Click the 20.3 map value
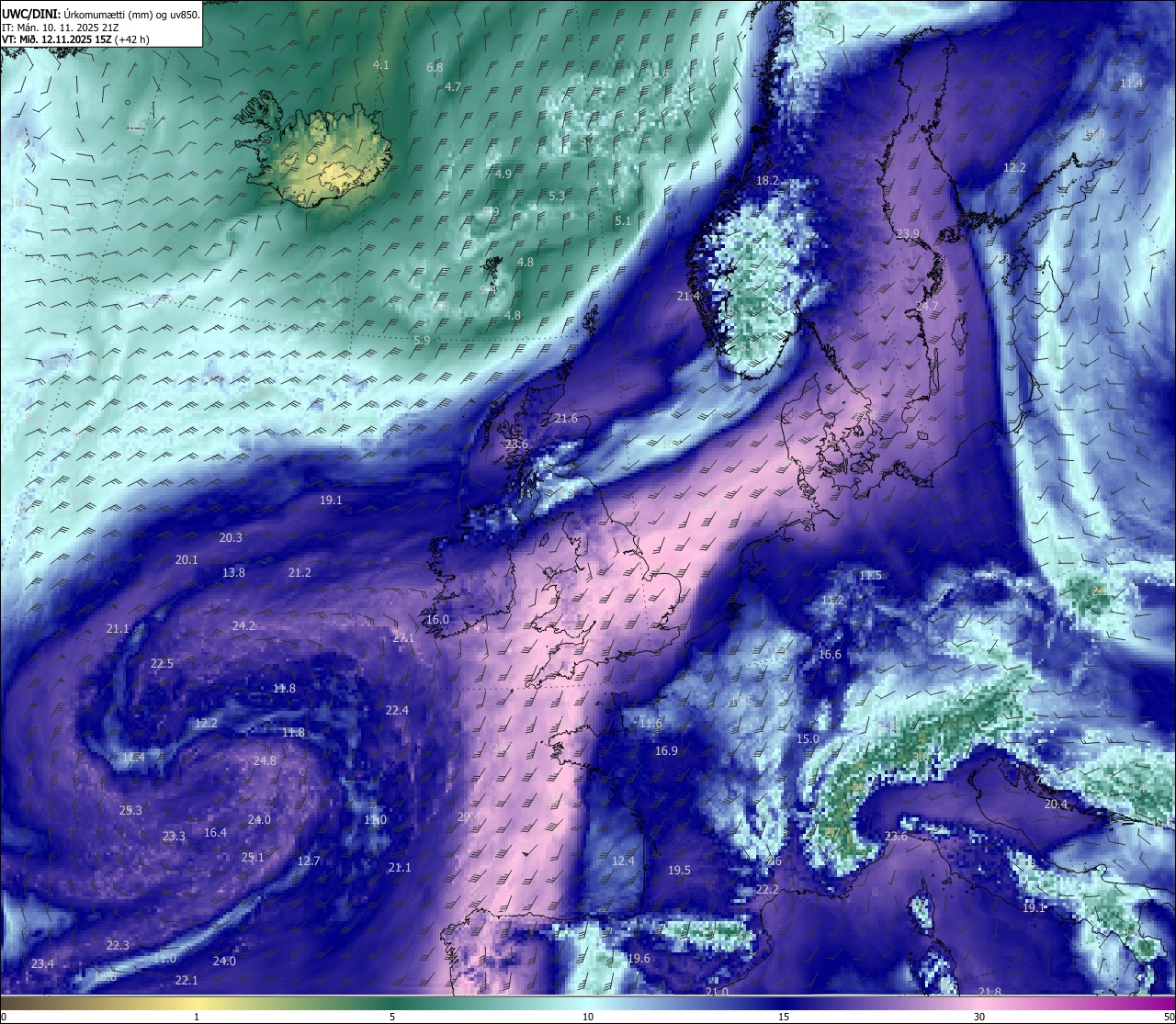 click(x=231, y=537)
